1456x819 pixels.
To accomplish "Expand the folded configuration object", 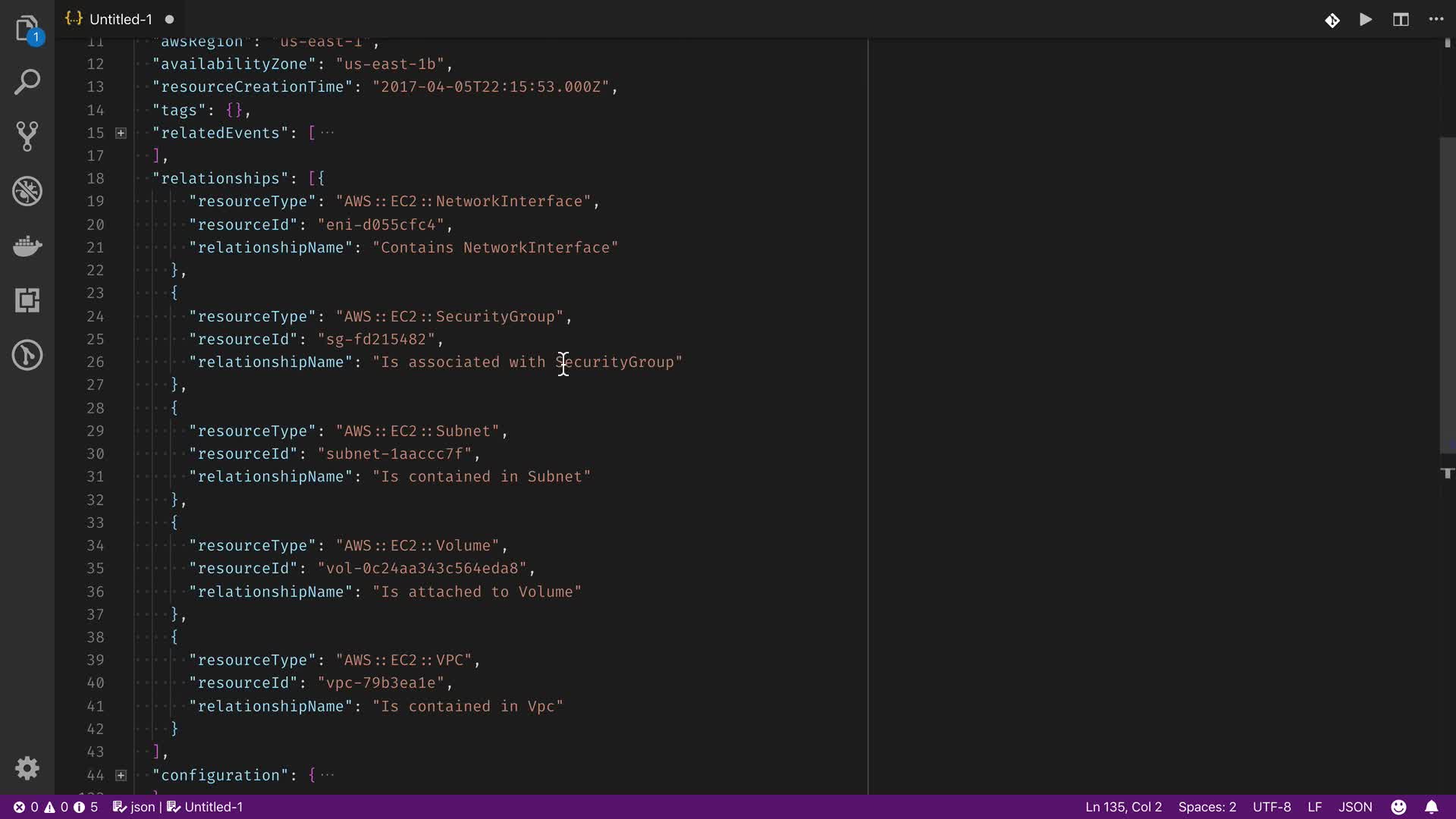I will (x=121, y=775).
